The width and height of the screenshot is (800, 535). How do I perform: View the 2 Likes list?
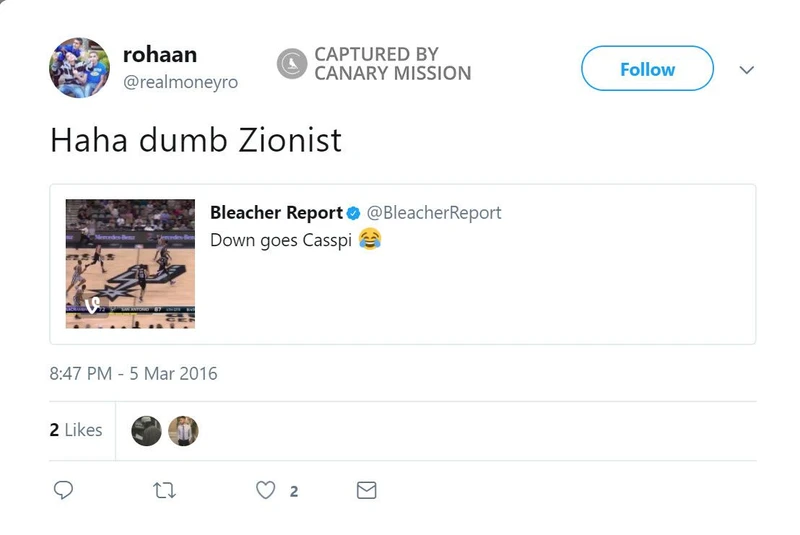[x=76, y=430]
